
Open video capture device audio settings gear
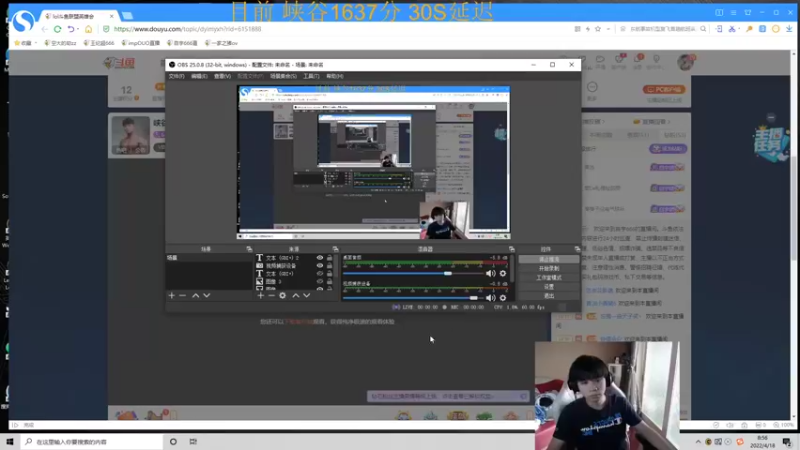pos(503,297)
